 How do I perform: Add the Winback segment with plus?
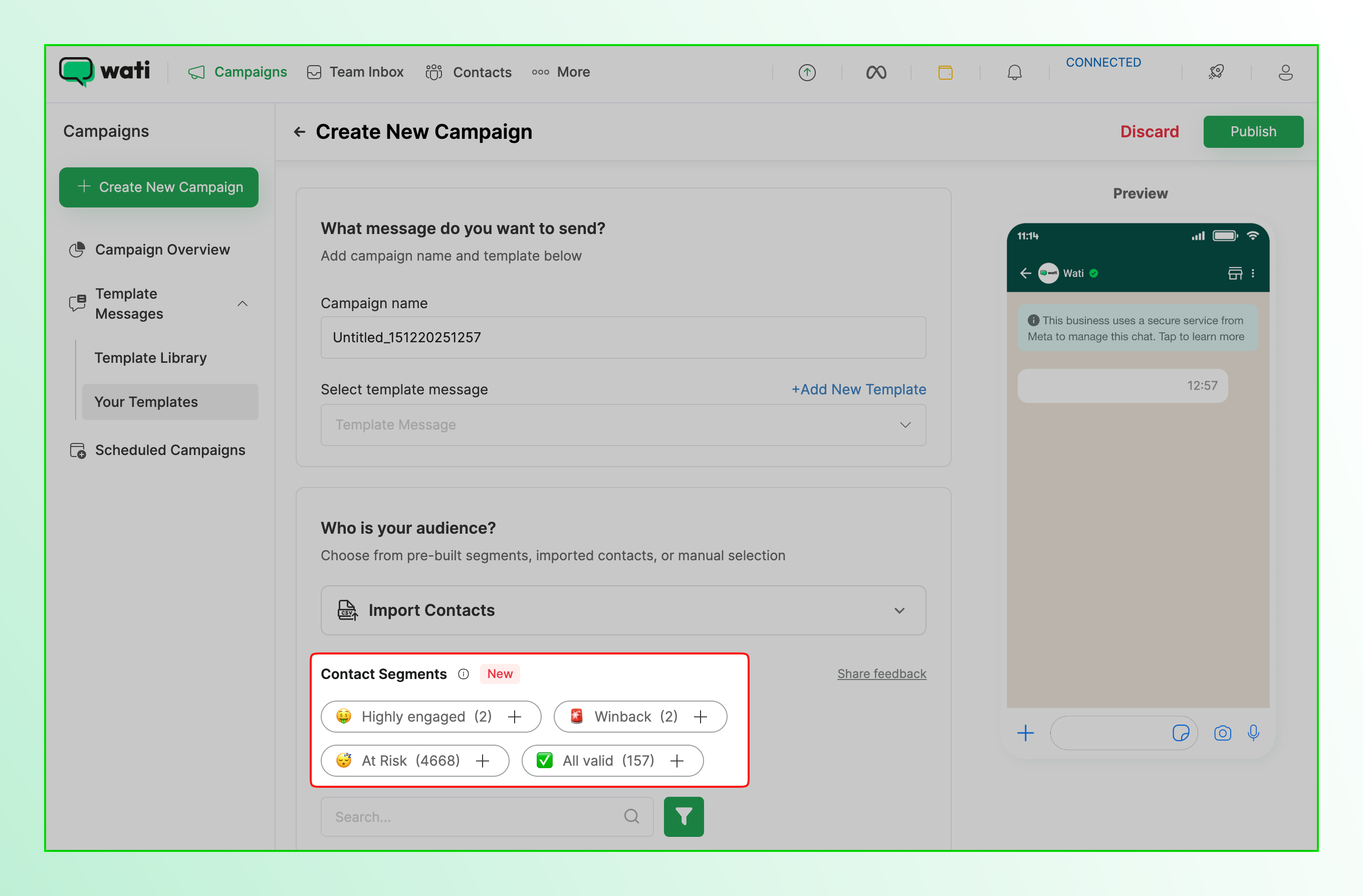(x=701, y=717)
